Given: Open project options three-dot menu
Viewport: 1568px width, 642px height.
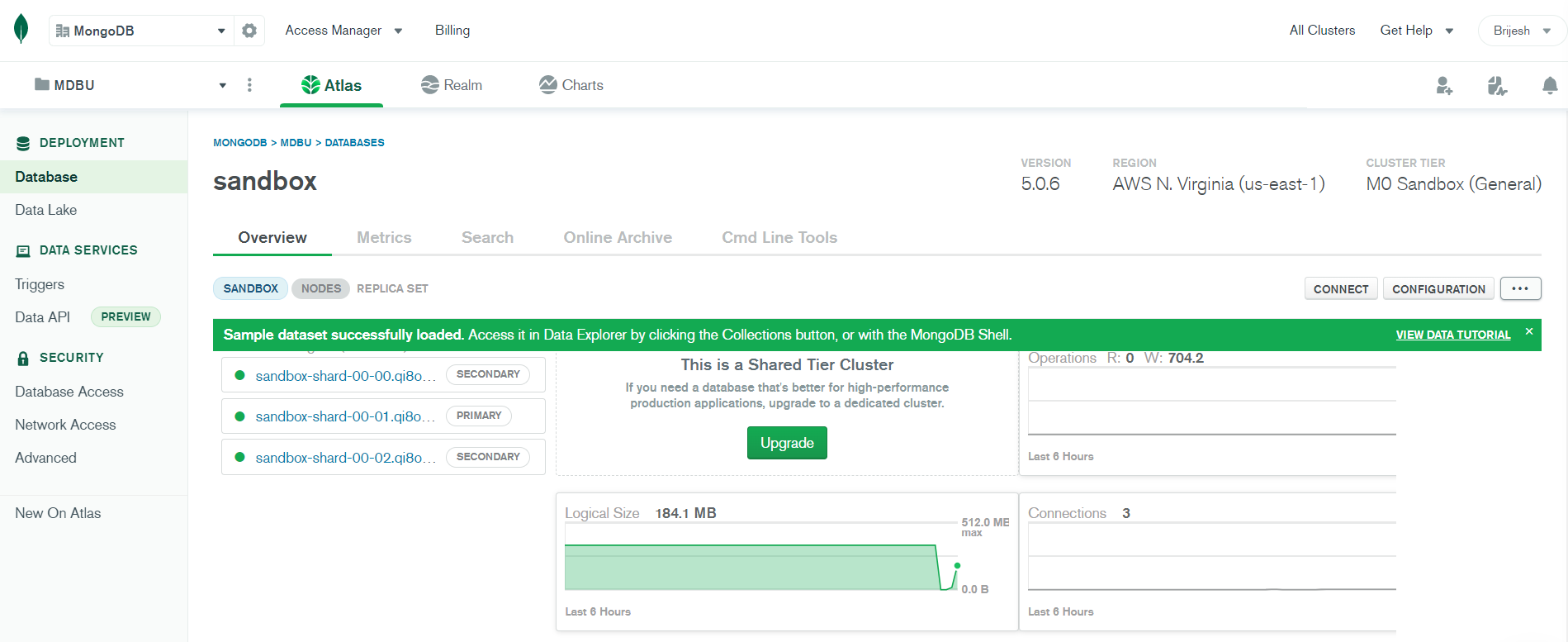Looking at the screenshot, I should [249, 85].
